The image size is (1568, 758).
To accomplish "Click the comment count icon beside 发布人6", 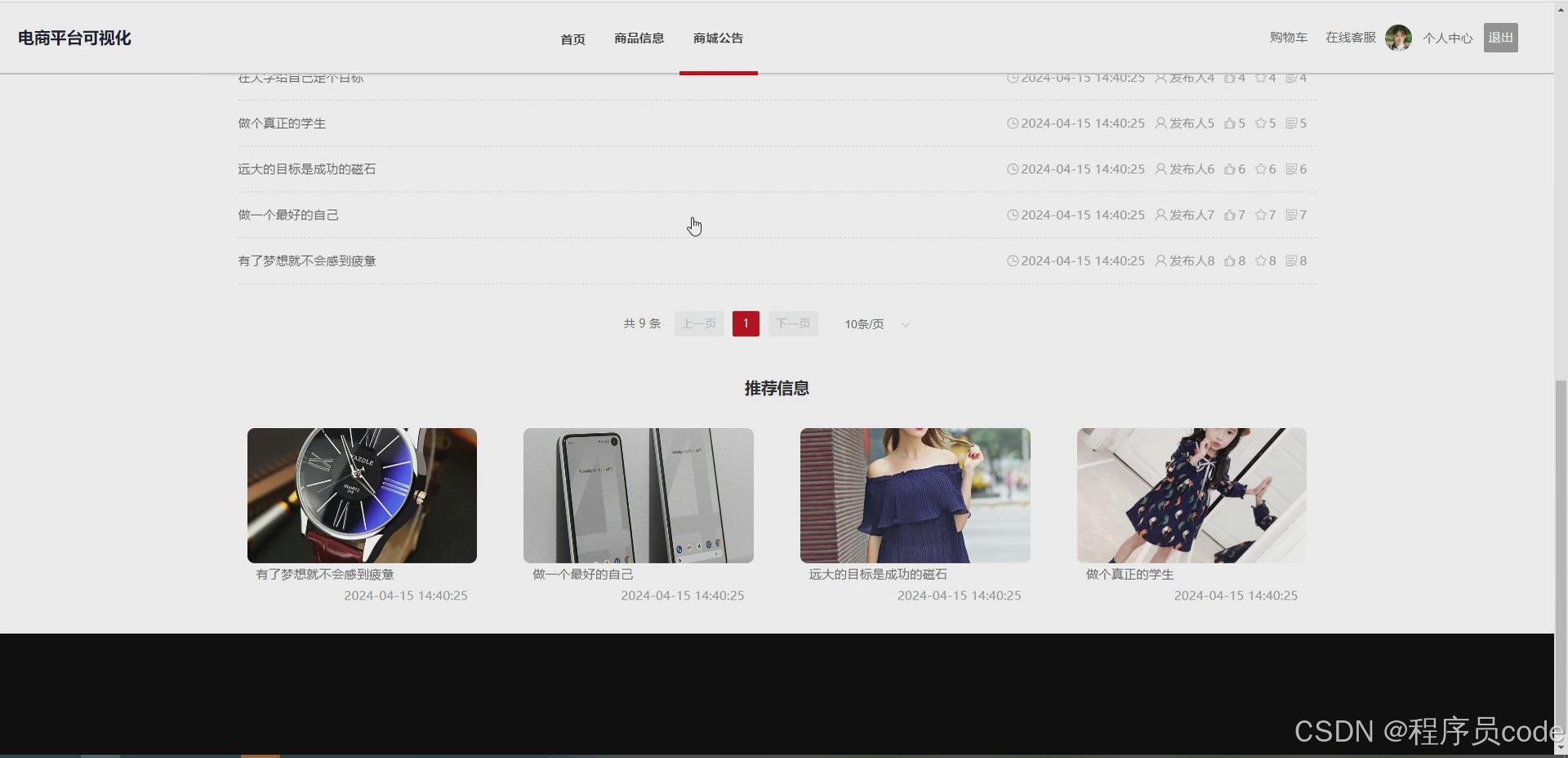I will [1292, 169].
